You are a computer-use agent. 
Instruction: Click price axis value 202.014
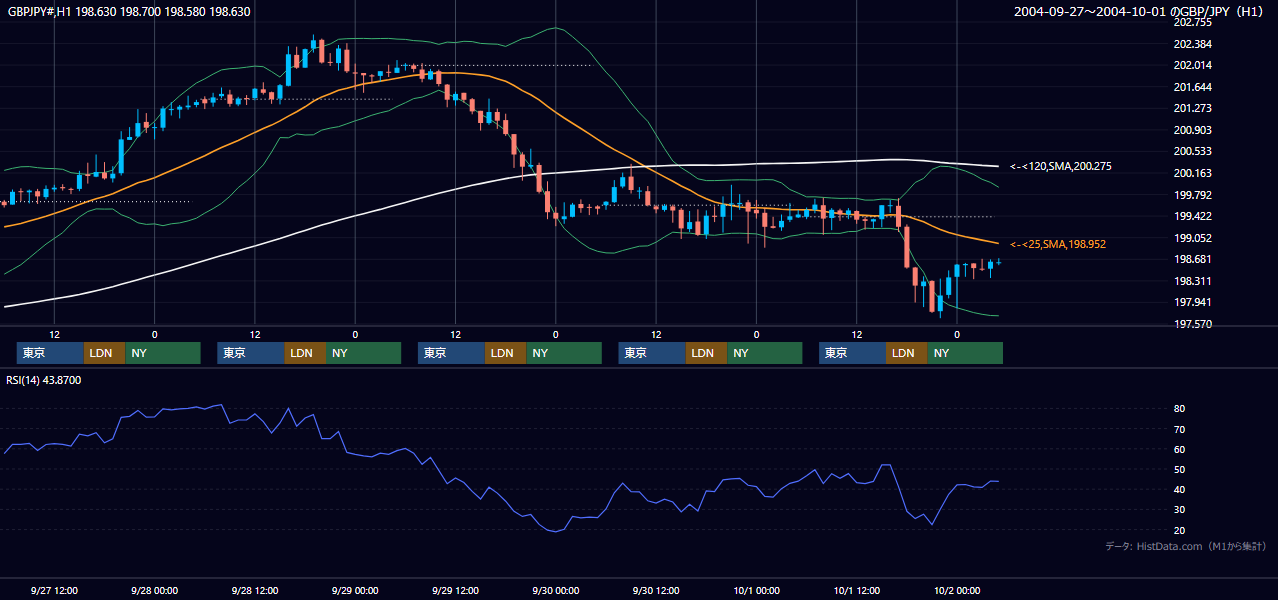click(1192, 65)
